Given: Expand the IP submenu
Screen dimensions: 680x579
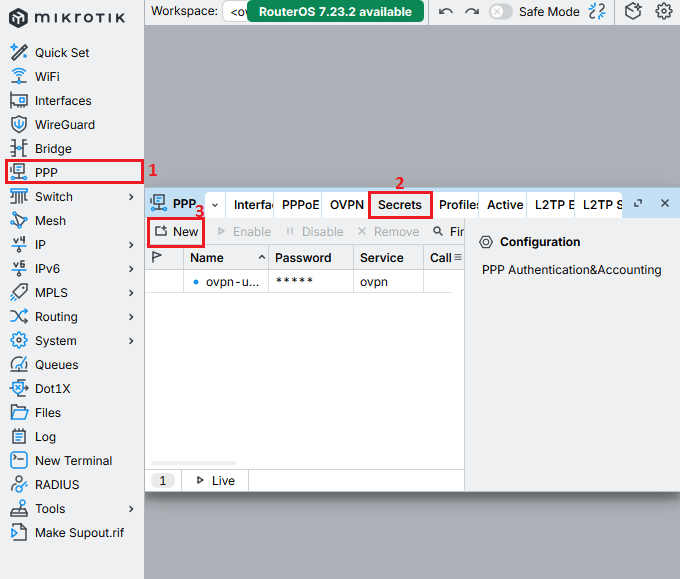Looking at the screenshot, I should point(131,245).
